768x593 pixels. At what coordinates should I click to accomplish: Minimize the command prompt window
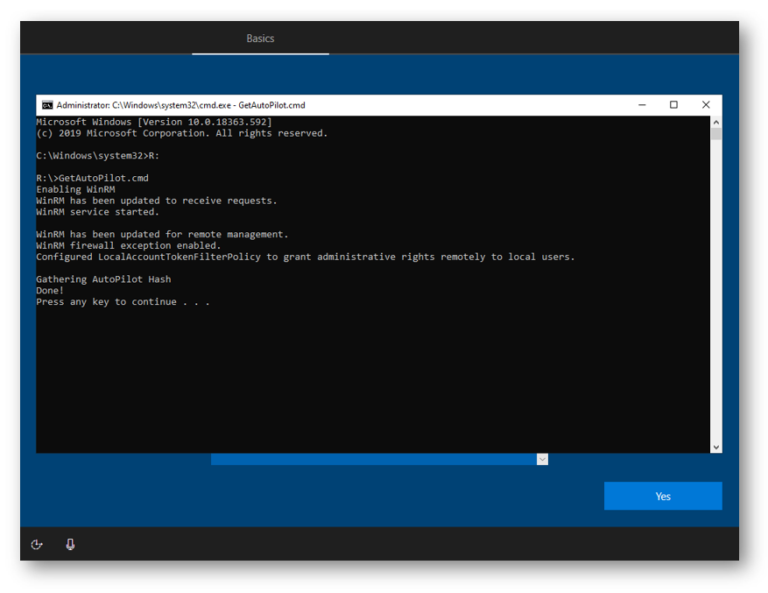(642, 105)
